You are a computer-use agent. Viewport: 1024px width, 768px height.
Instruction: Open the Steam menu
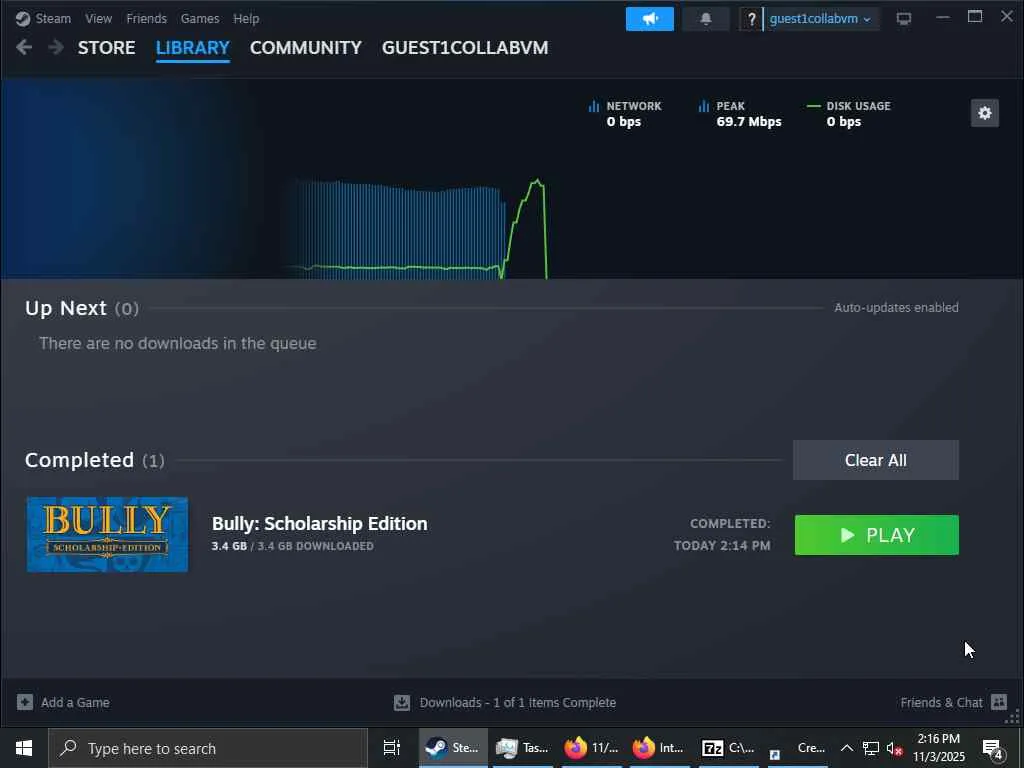(x=53, y=19)
